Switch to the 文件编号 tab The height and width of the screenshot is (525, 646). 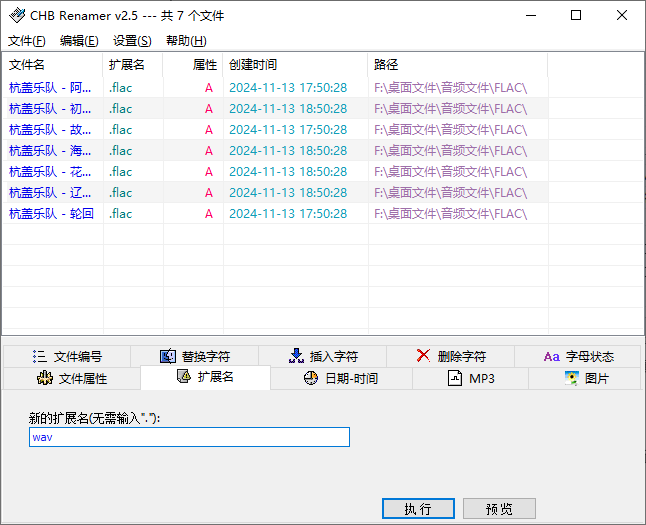click(67, 356)
